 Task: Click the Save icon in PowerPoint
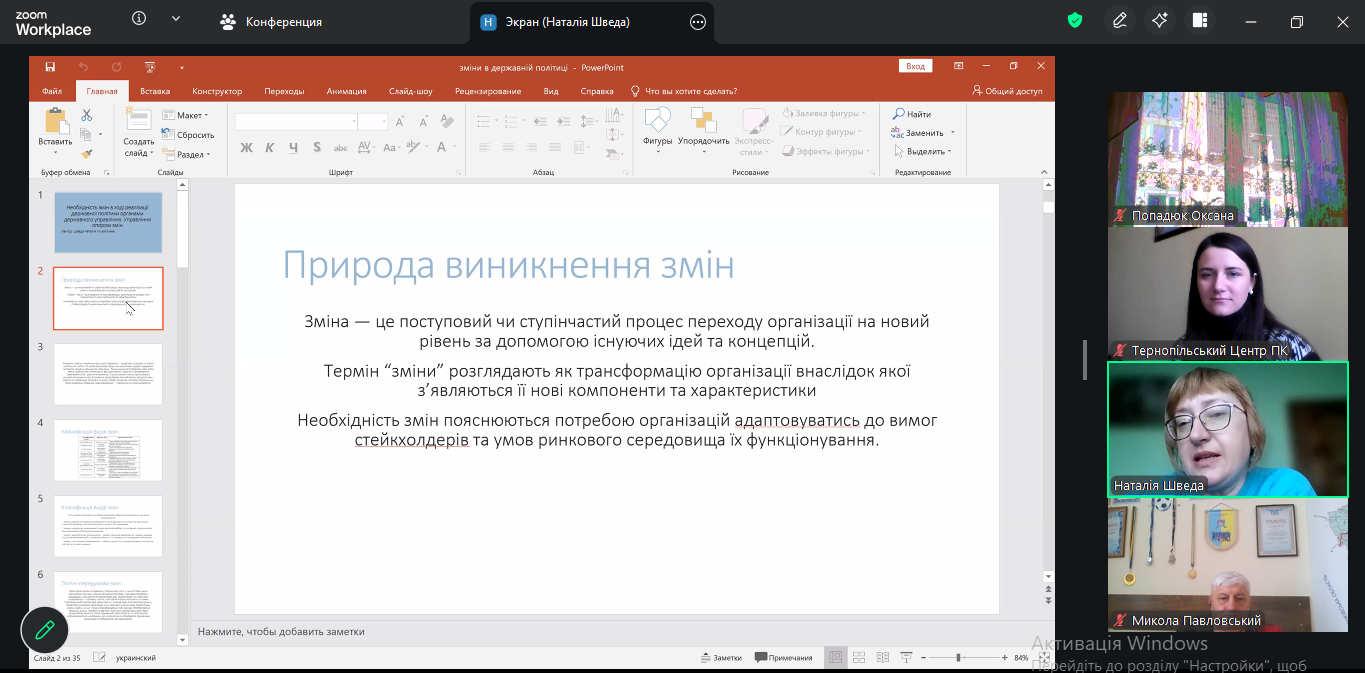point(49,67)
